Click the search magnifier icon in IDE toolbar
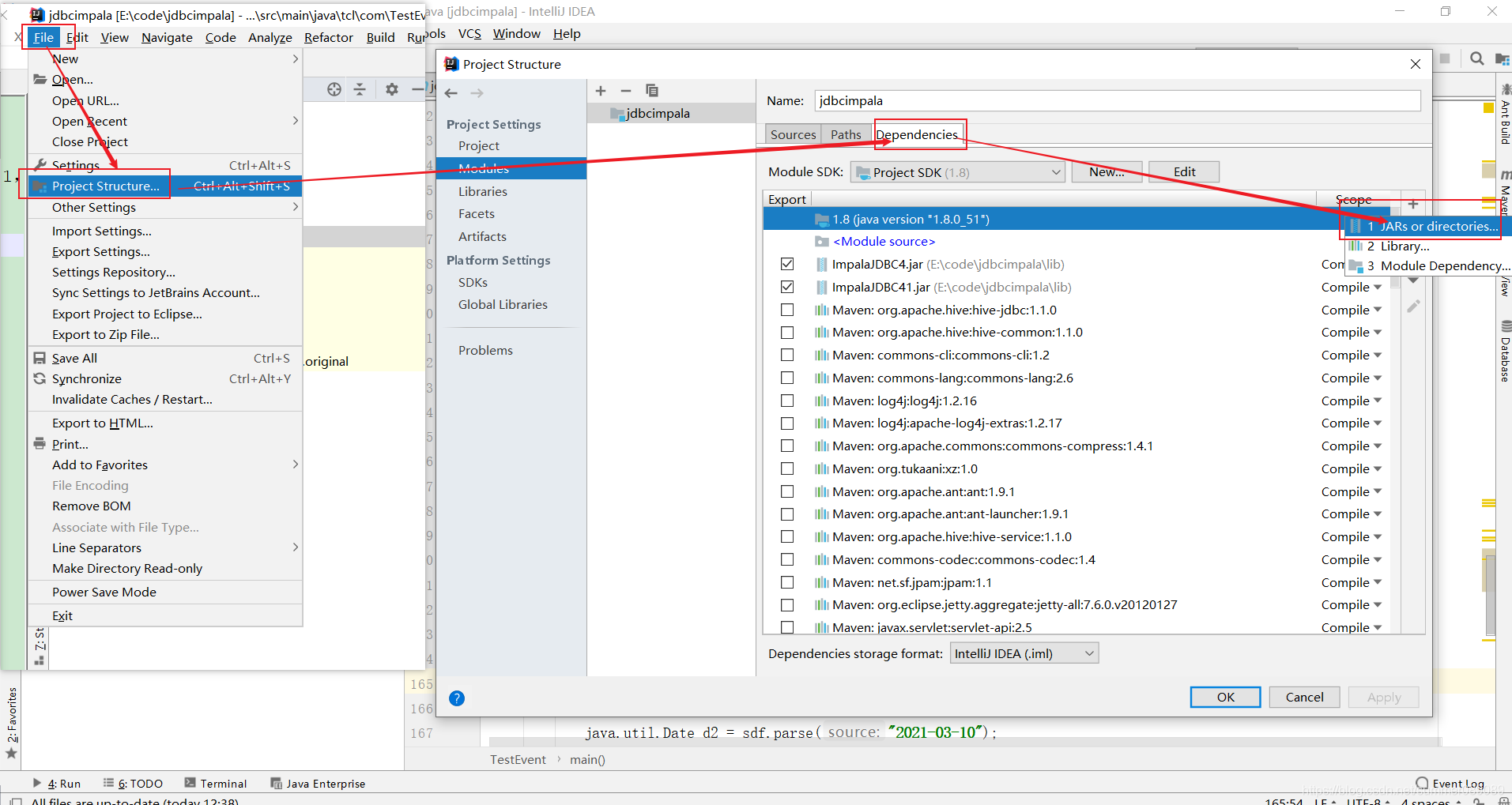This screenshot has width=1512, height=805. [x=1476, y=58]
